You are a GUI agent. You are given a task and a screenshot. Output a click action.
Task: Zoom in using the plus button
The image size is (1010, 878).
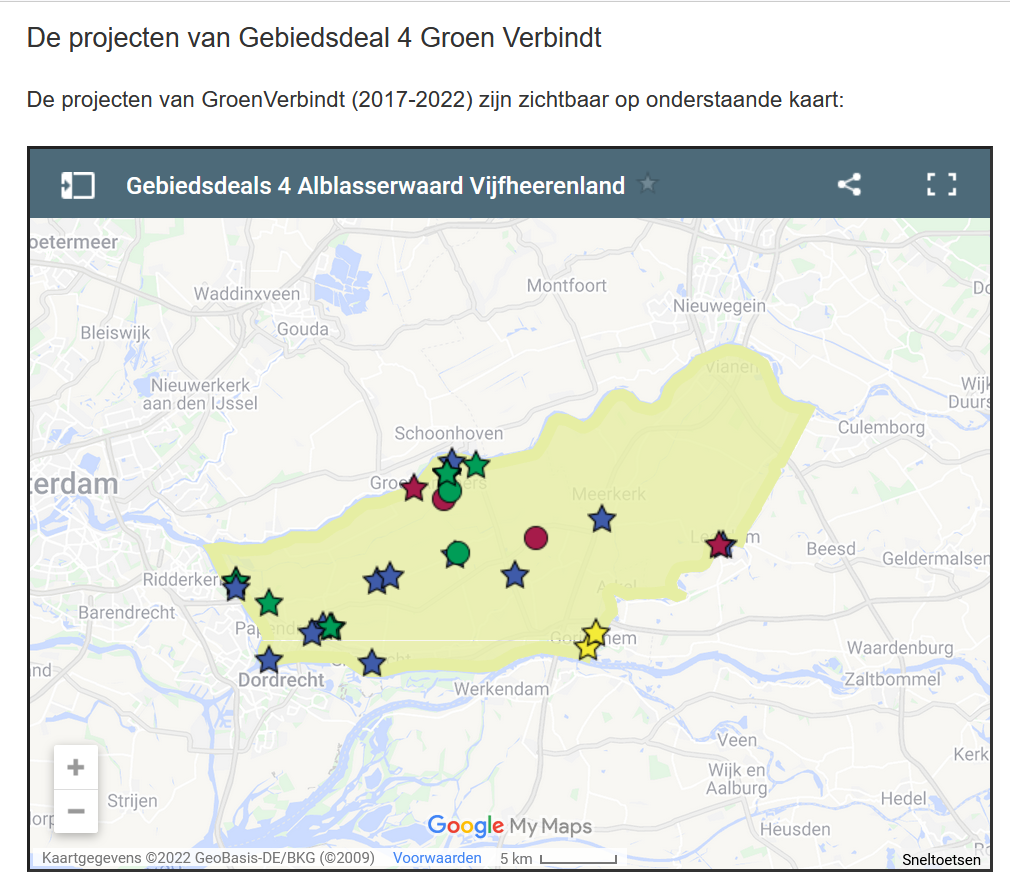tap(76, 768)
